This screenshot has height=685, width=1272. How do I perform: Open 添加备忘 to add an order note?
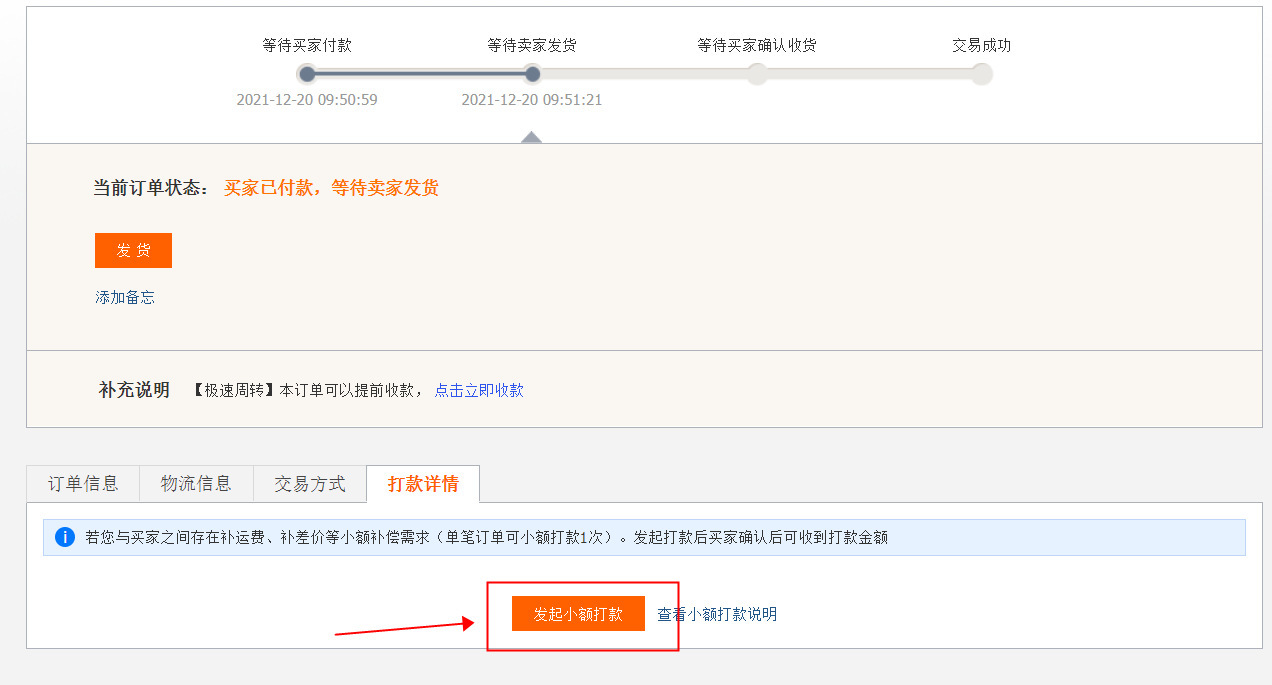click(124, 297)
